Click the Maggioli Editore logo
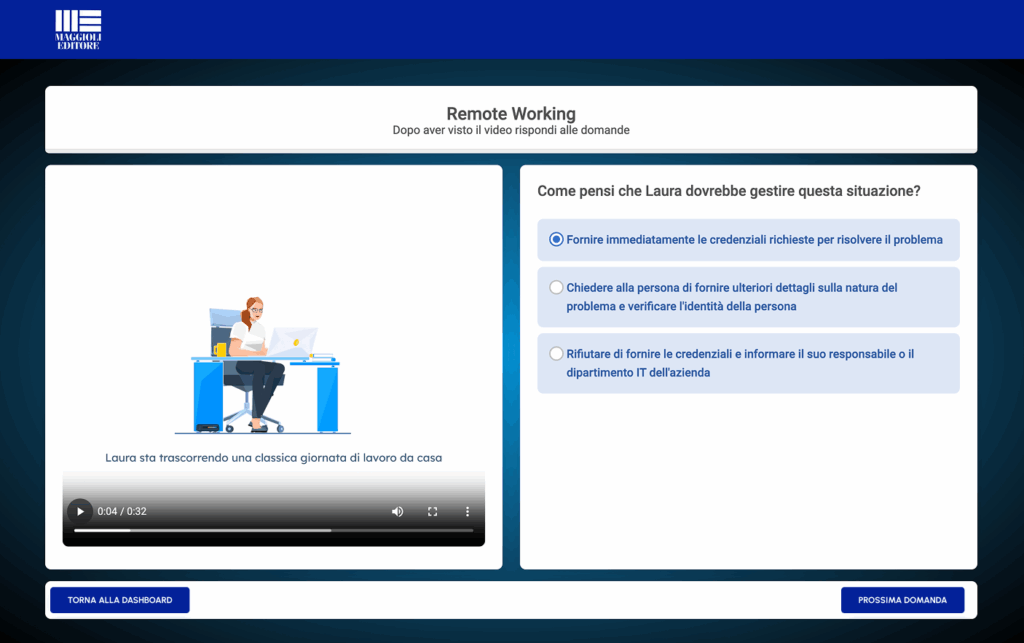The image size is (1024, 643). click(78, 30)
